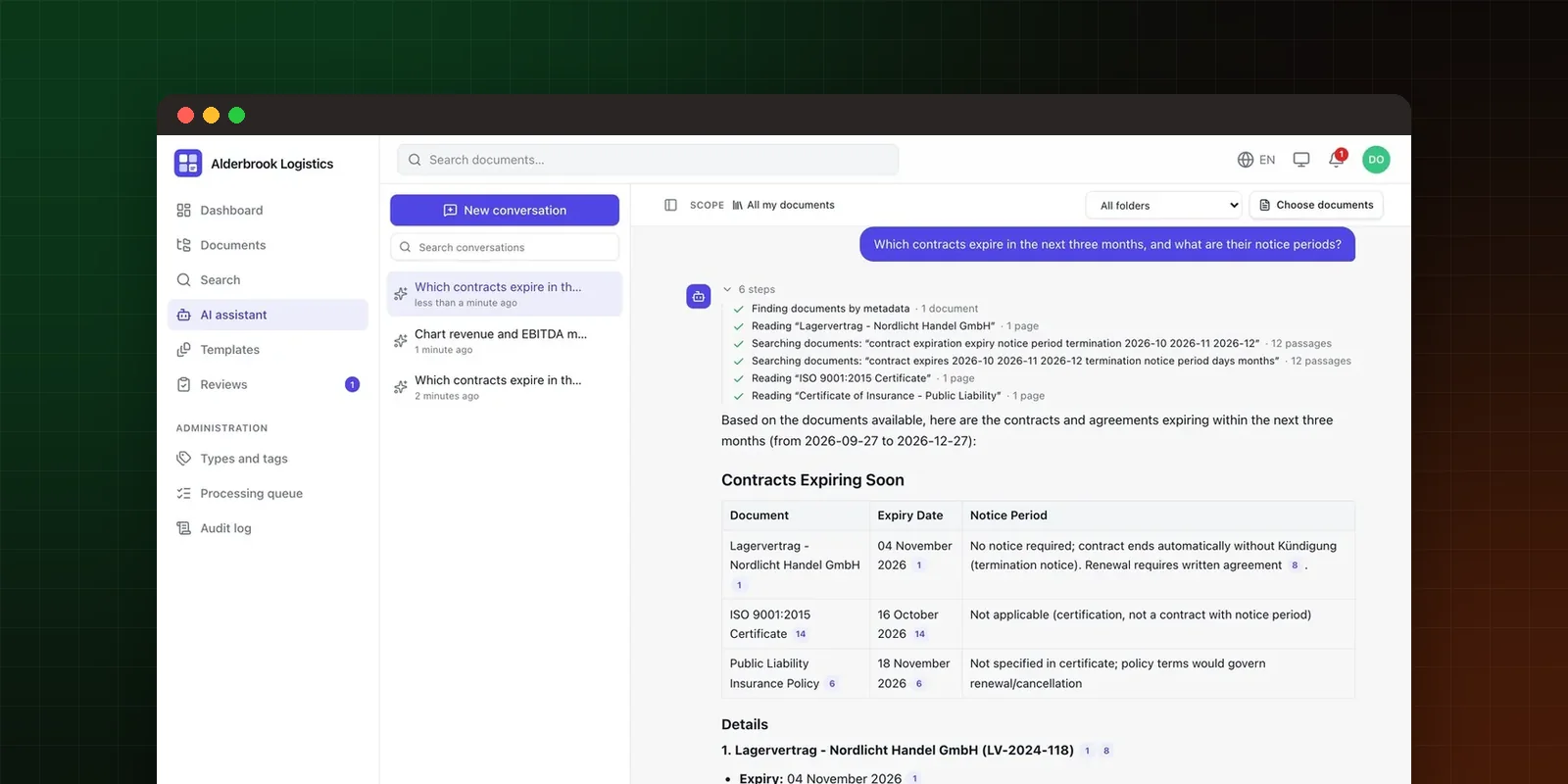Open Types and tags administration
The height and width of the screenshot is (784, 1568).
[268, 459]
